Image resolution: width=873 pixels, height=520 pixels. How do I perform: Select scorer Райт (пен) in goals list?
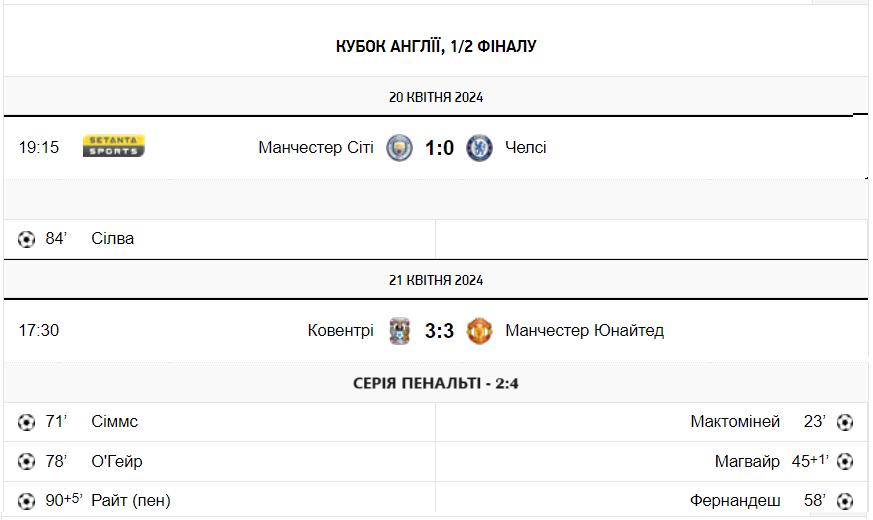pos(131,501)
